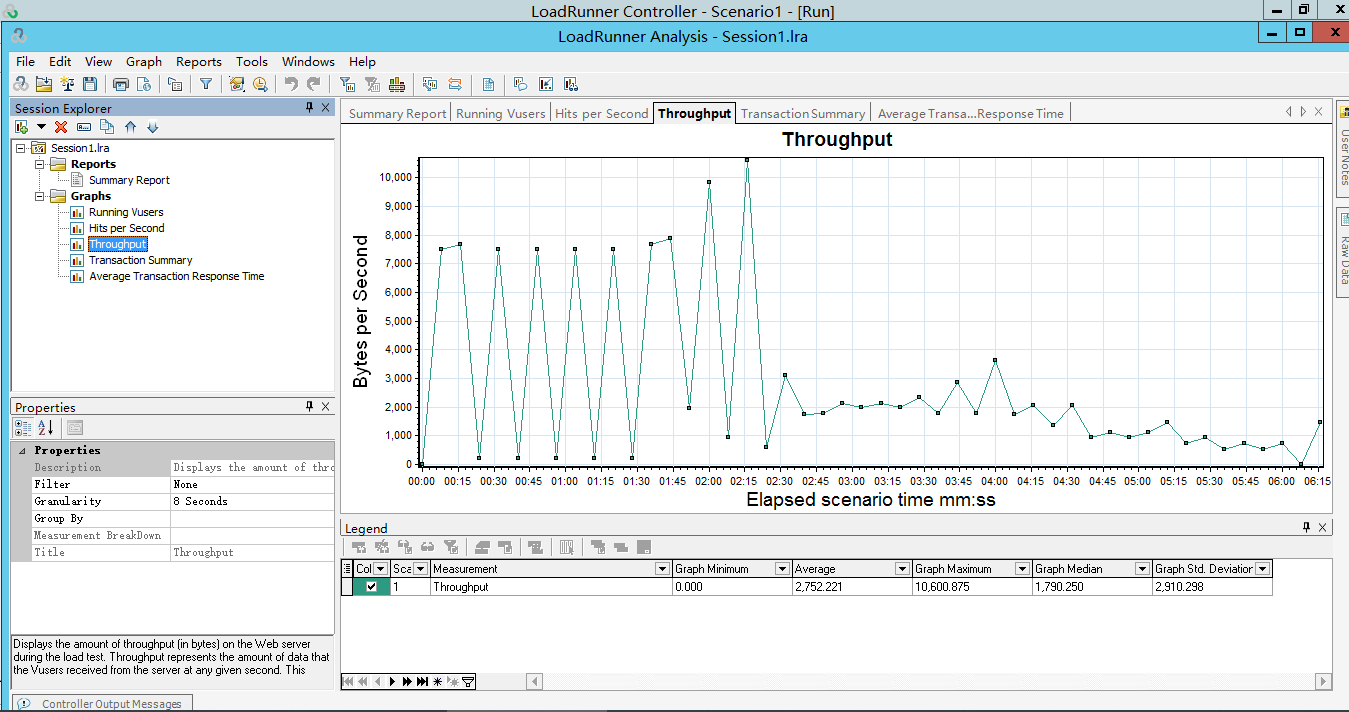
Task: Save the analysis session with floppy icon
Action: pos(90,84)
